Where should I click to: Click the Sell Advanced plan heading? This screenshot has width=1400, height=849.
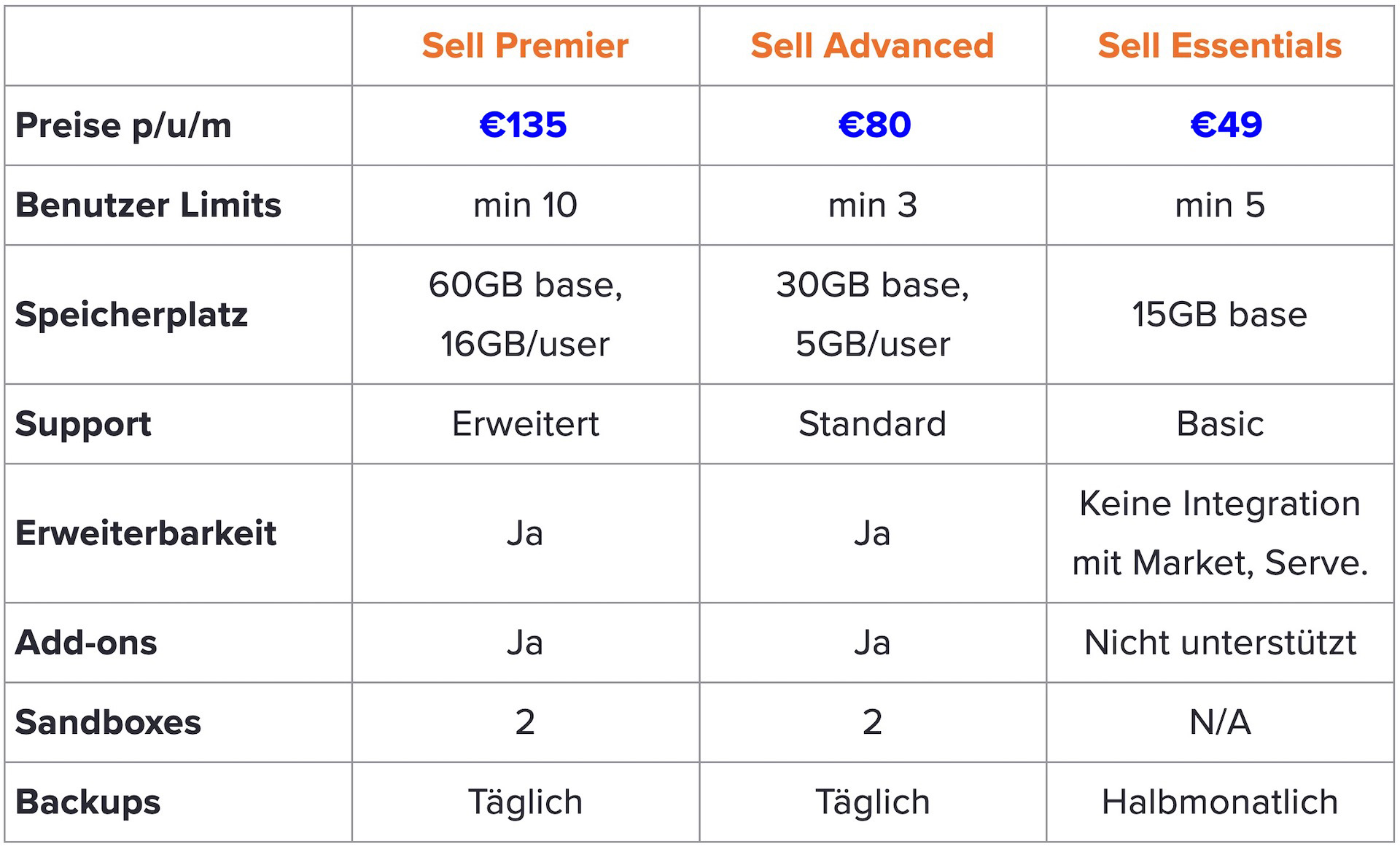tap(872, 46)
